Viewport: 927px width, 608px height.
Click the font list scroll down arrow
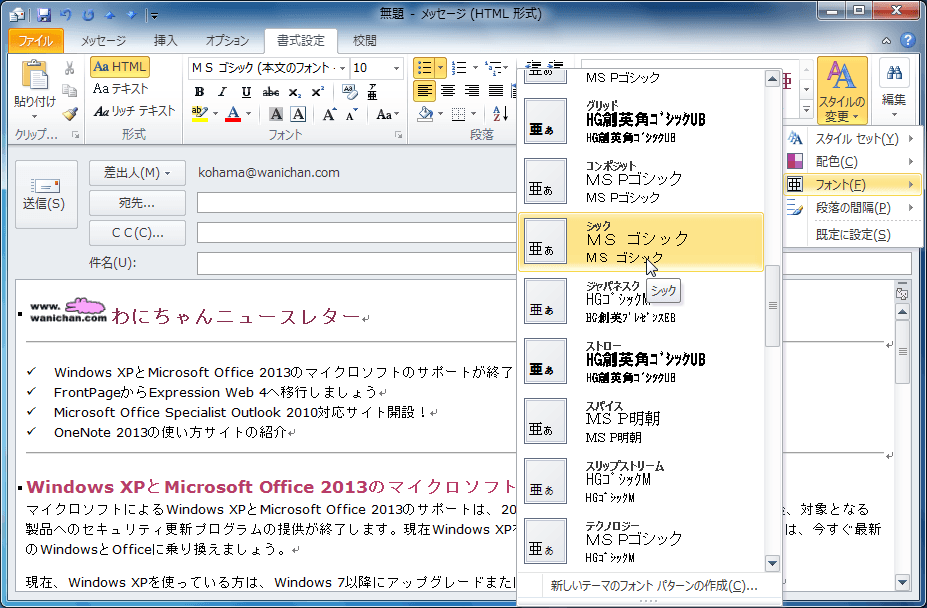coord(772,563)
